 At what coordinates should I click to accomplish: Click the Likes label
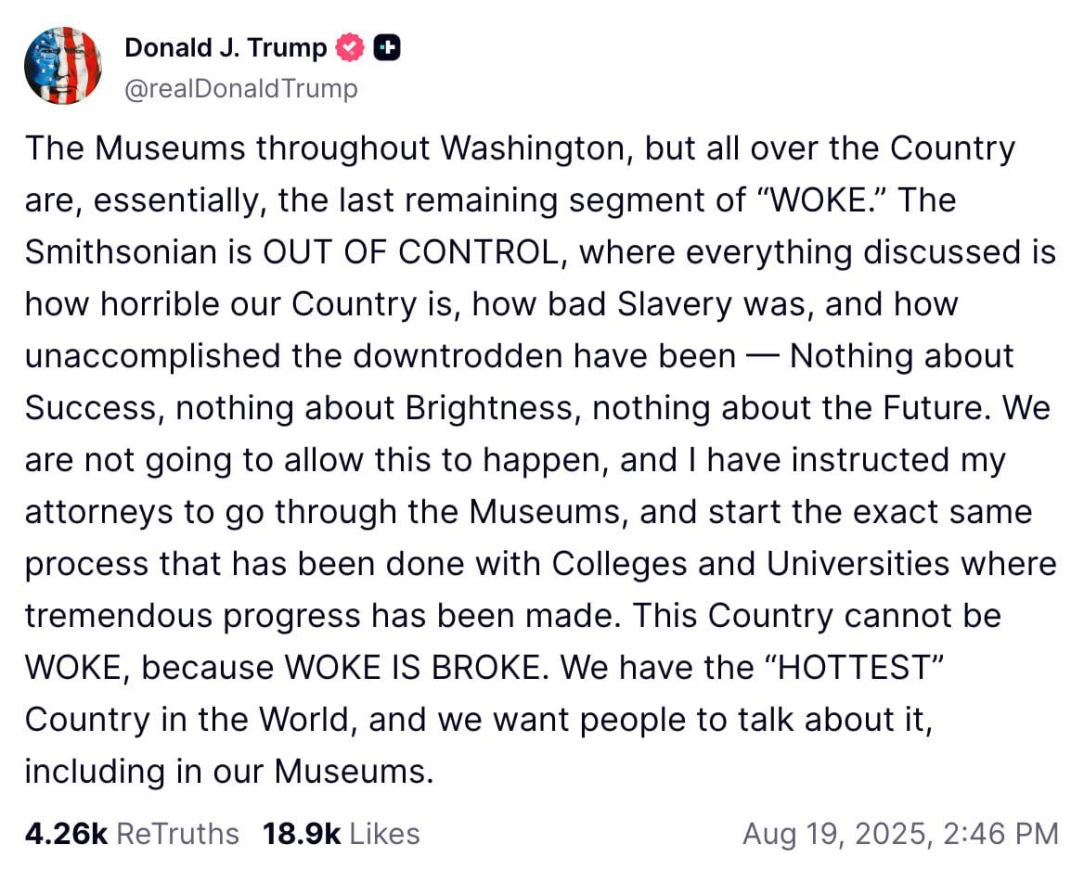click(384, 834)
